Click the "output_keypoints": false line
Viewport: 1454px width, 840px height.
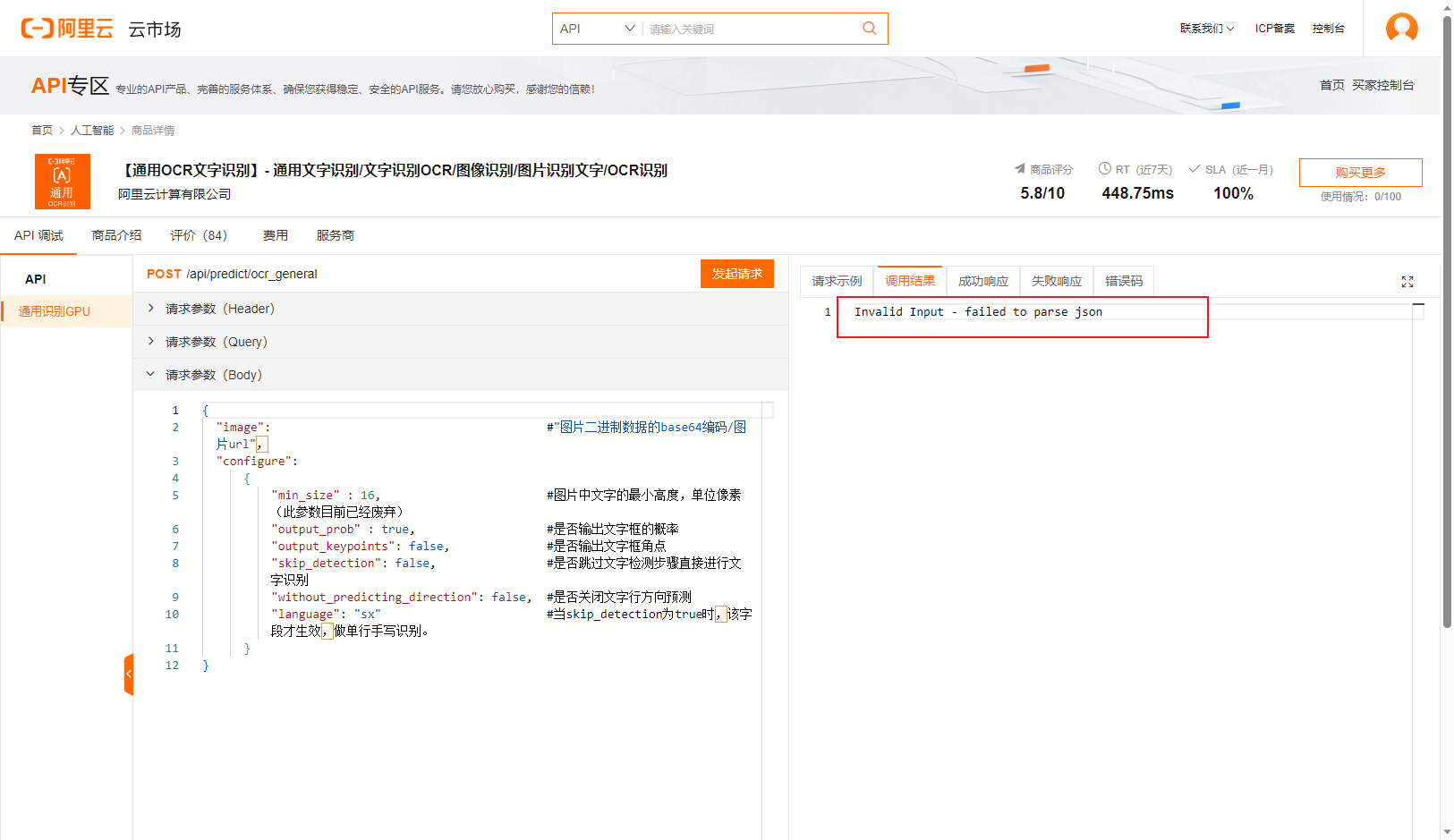pos(360,547)
